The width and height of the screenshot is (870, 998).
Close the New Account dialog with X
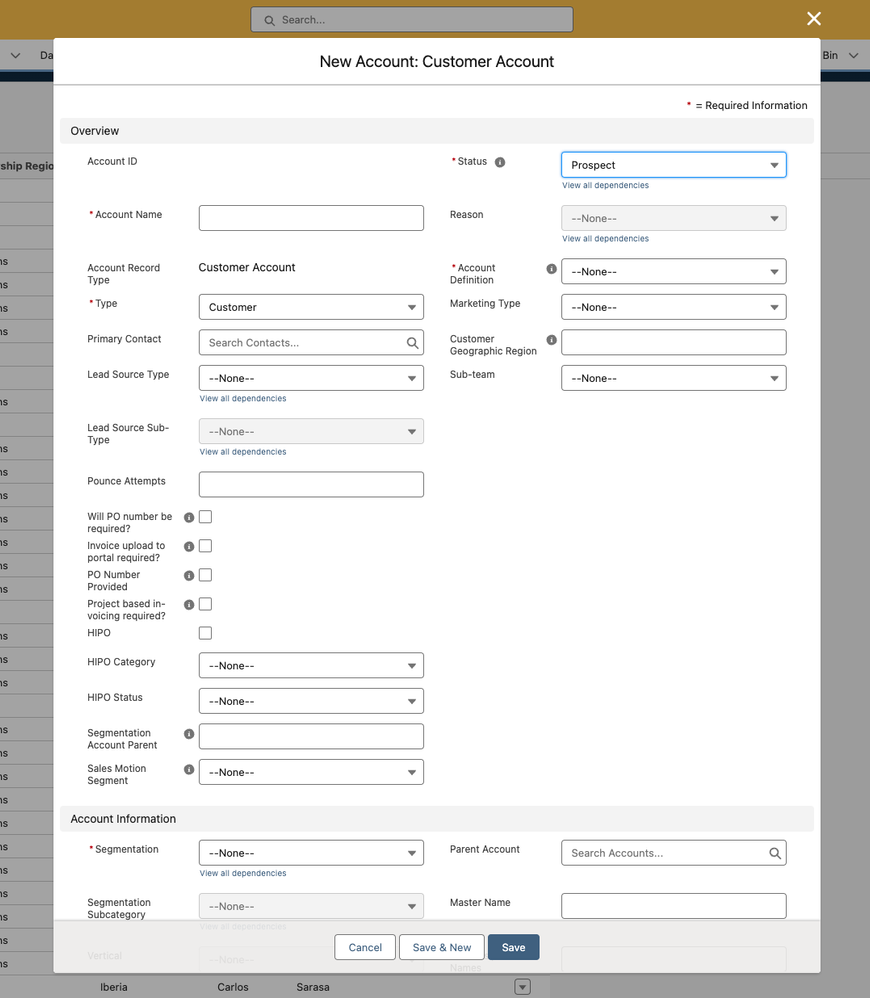point(814,18)
